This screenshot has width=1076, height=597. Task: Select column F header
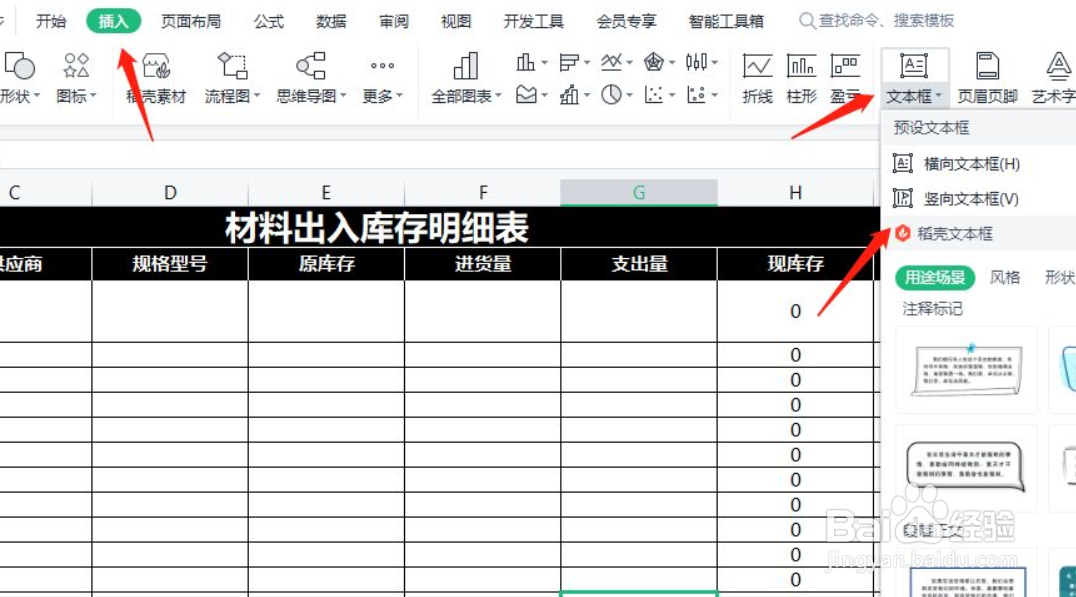coord(482,193)
